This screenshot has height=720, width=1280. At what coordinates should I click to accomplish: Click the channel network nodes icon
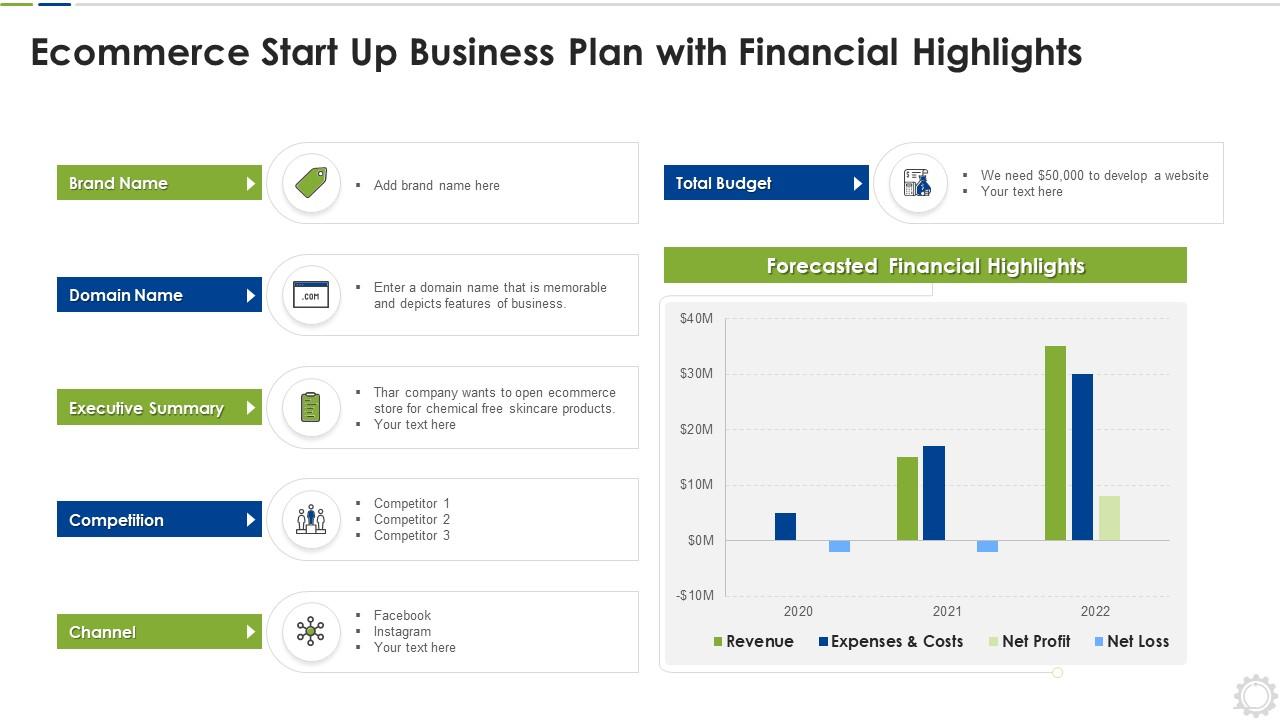click(x=311, y=631)
